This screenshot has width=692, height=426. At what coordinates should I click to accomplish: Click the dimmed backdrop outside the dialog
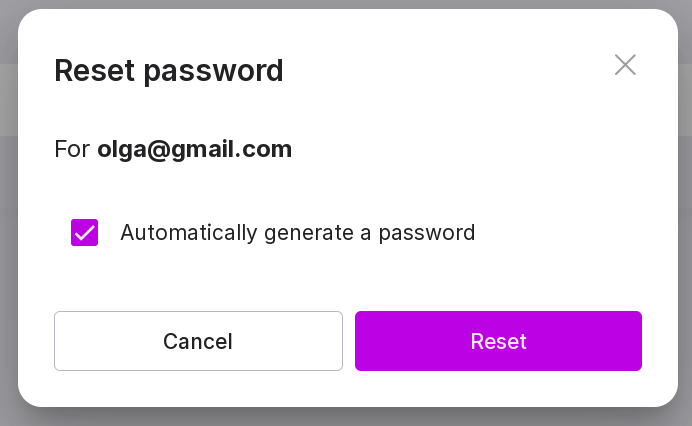click(8, 200)
